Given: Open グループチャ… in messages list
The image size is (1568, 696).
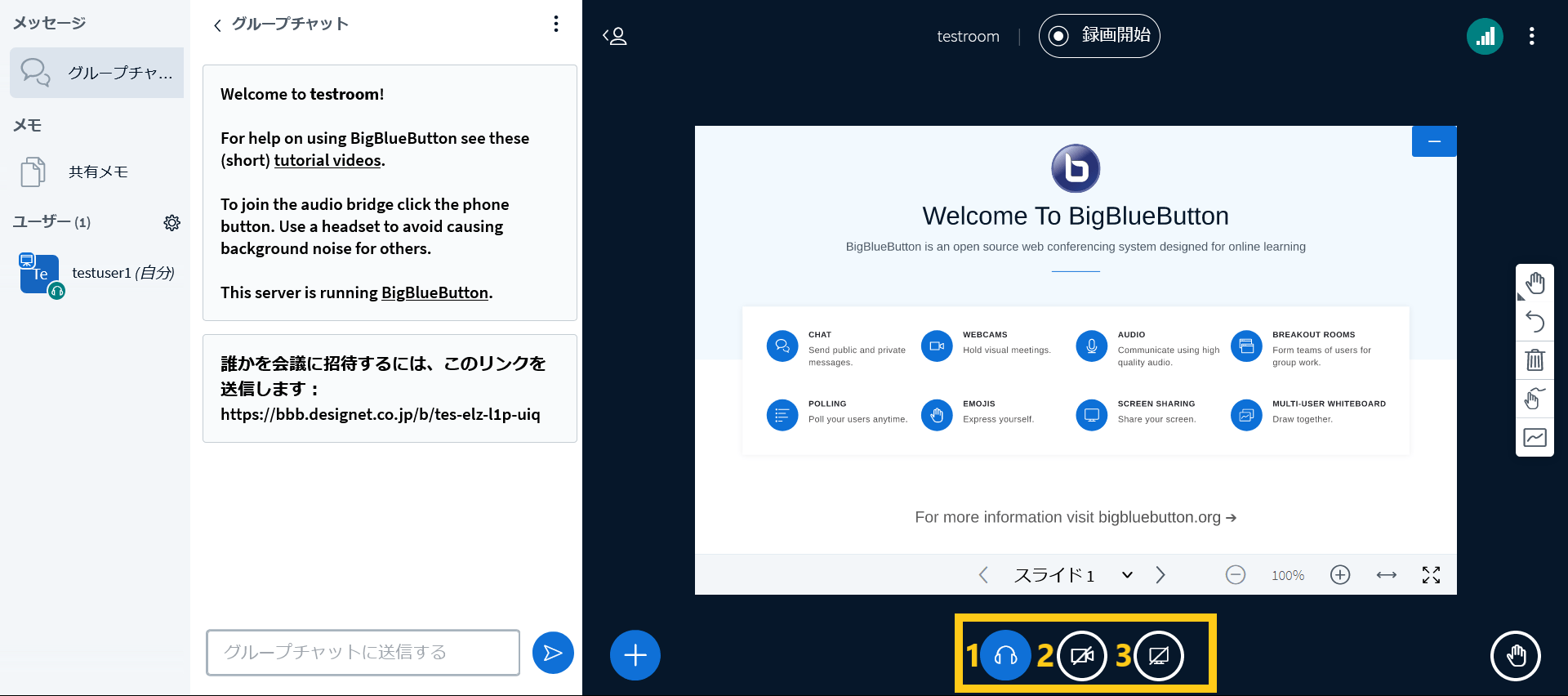Looking at the screenshot, I should tap(96, 73).
